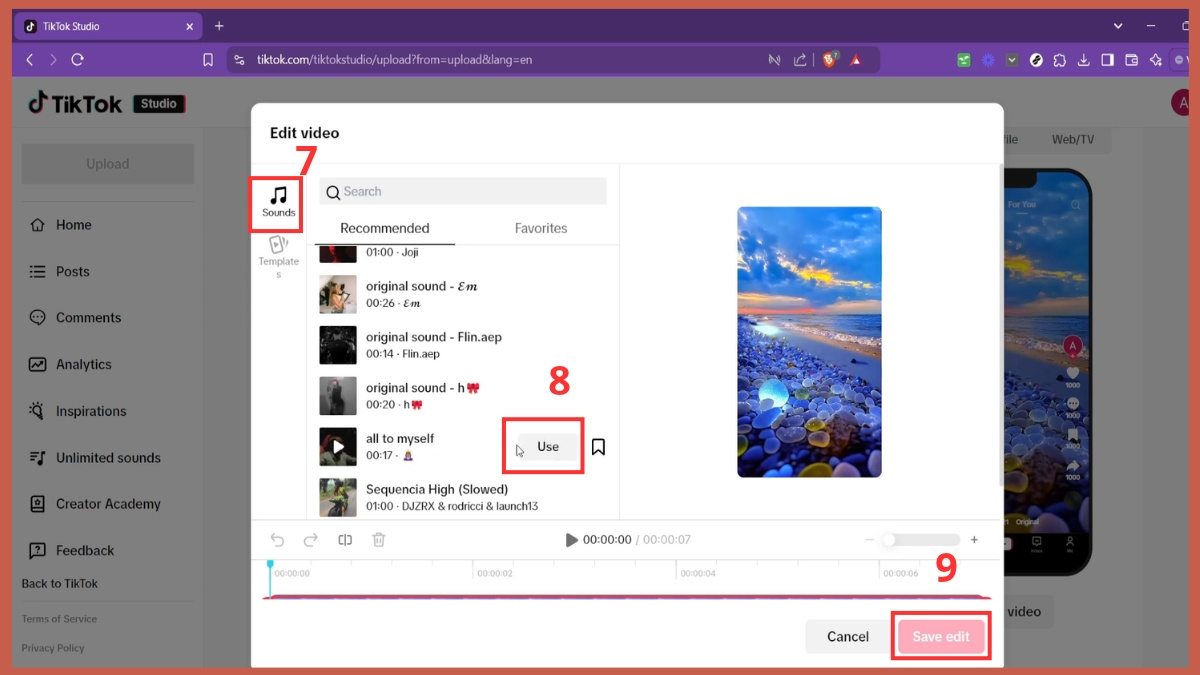This screenshot has width=1200, height=675.
Task: Open the Templates panel in Edit video
Action: (278, 257)
